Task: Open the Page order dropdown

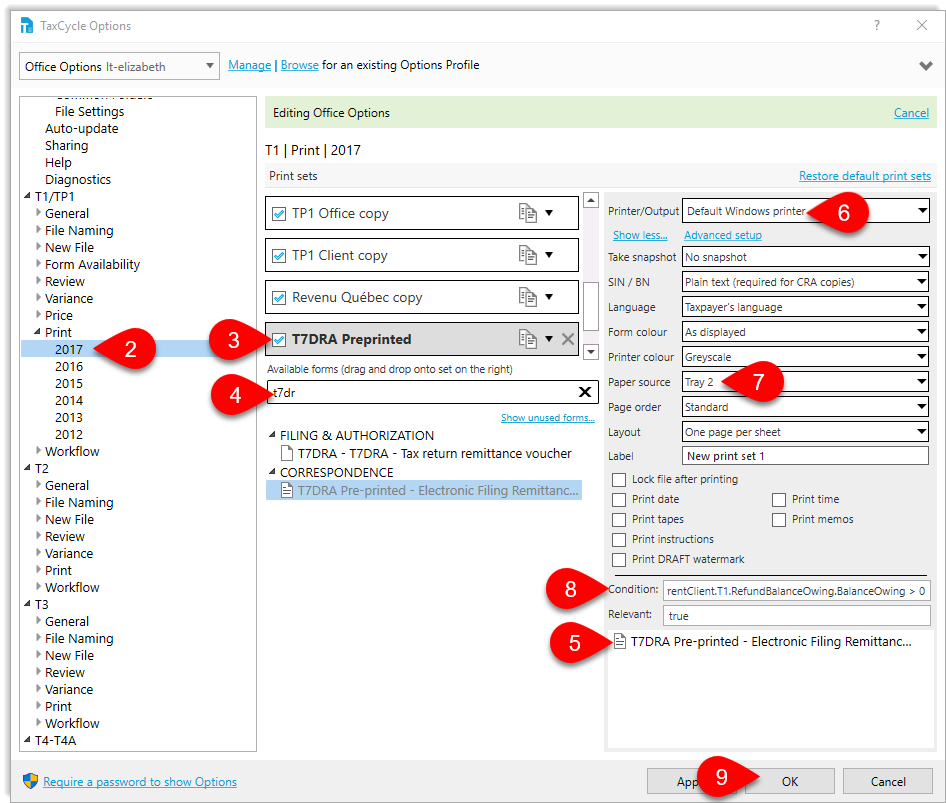Action: [x=805, y=407]
